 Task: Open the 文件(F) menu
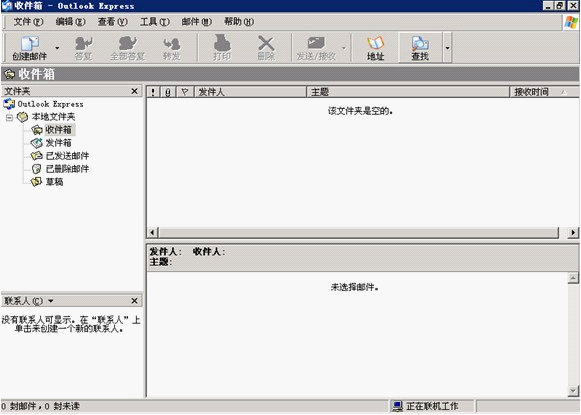click(x=28, y=22)
